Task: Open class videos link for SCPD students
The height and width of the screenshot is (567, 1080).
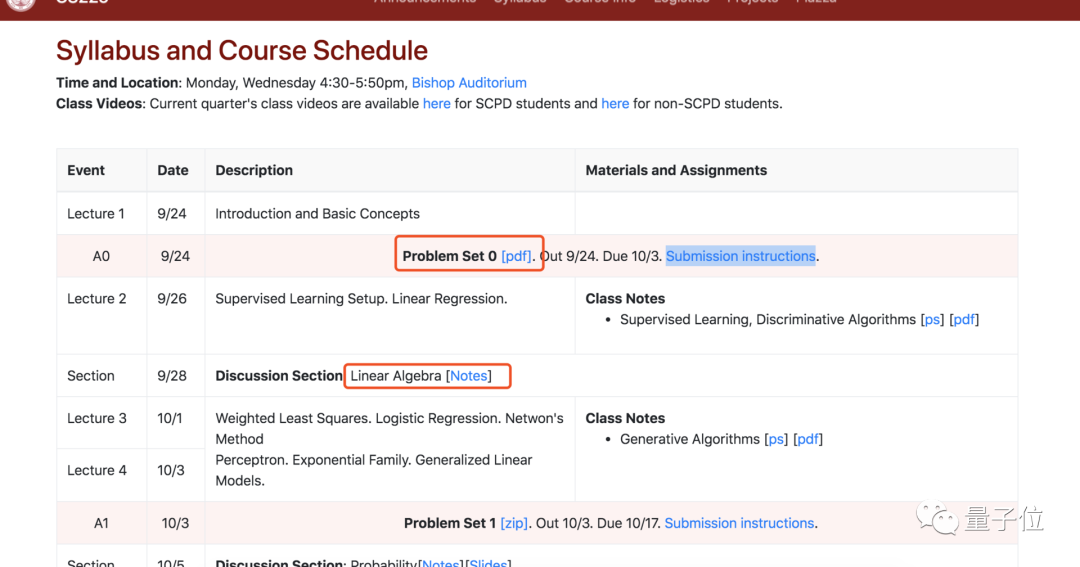Action: click(436, 104)
